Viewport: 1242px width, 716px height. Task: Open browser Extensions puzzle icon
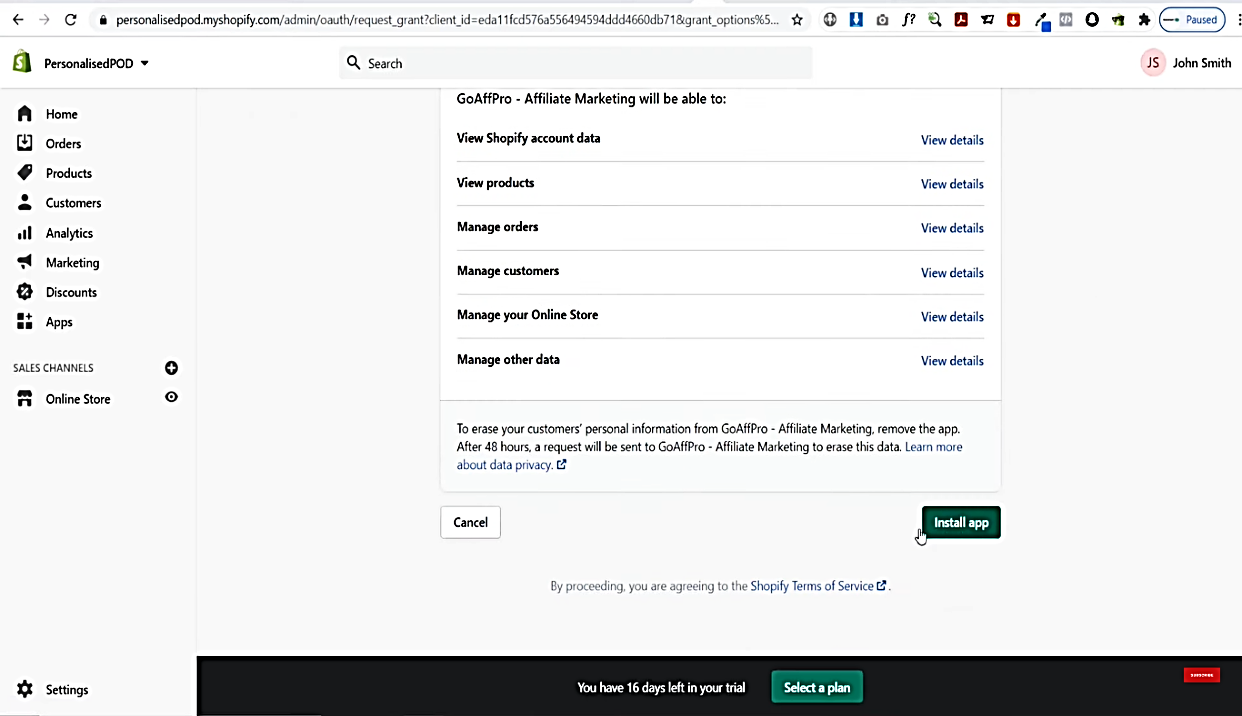coord(1144,19)
